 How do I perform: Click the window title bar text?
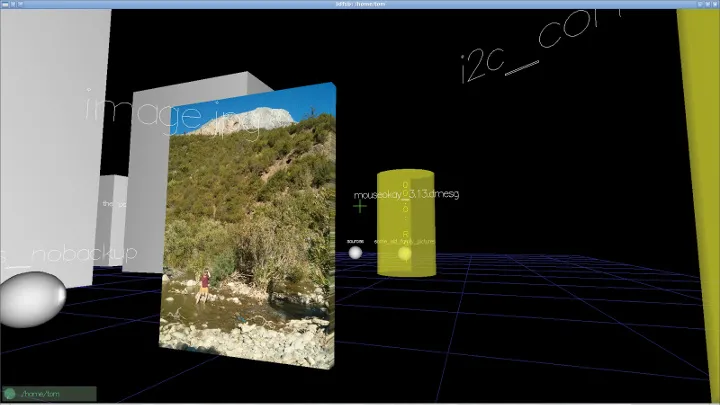click(x=360, y=4)
